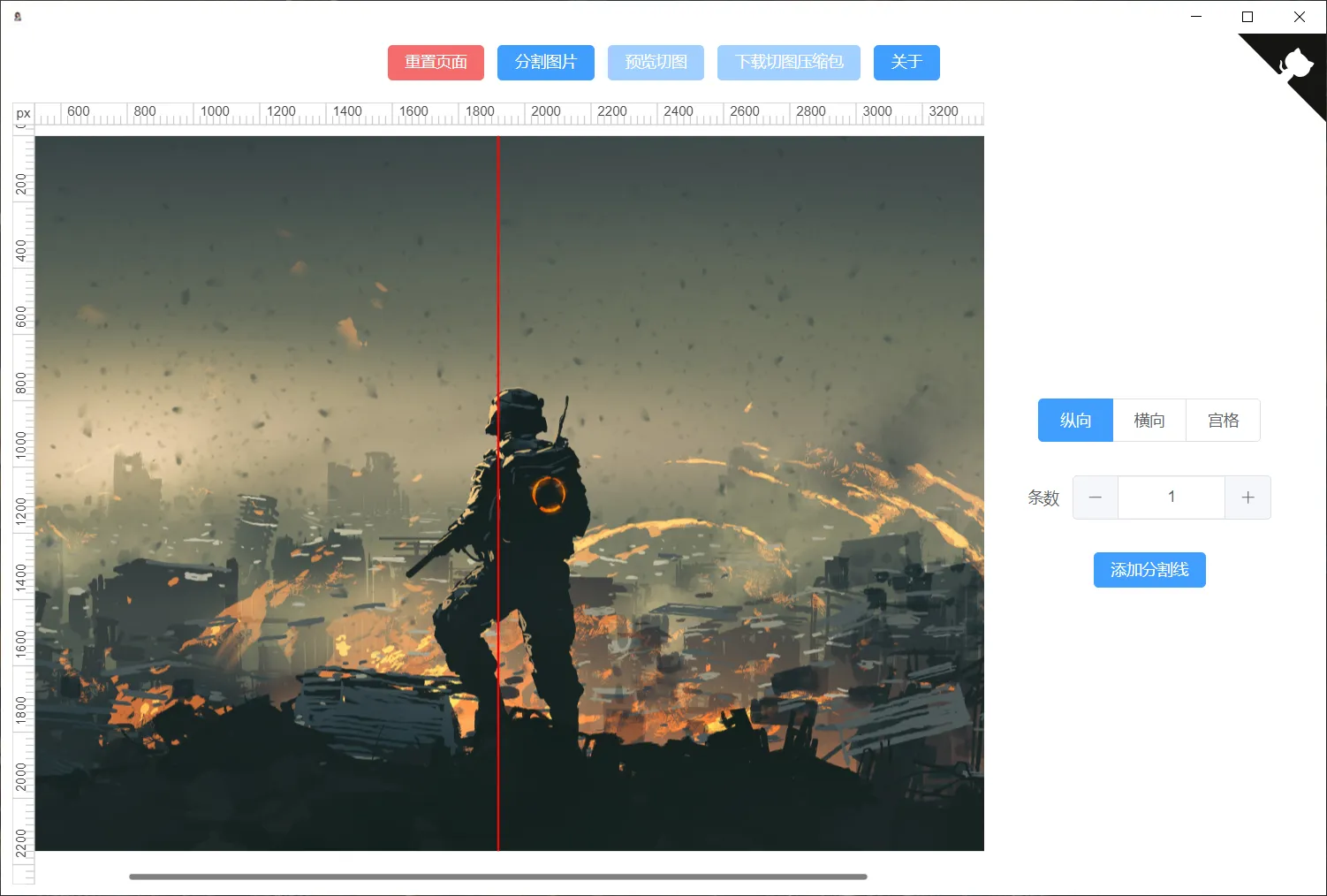Minimize the application window
Screen dimensions: 1327x896
[1196, 17]
